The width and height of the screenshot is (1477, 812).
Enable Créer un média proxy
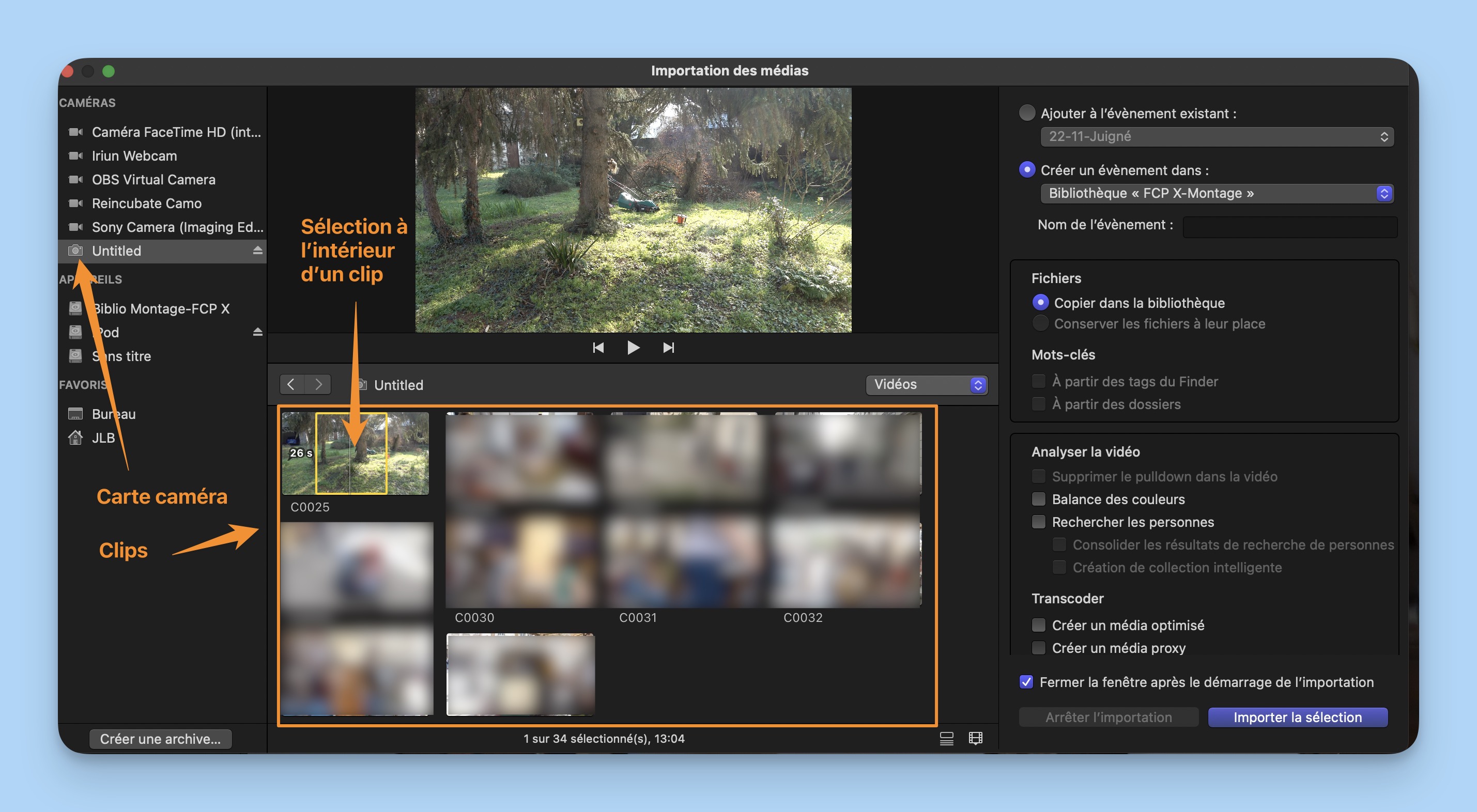pyautogui.click(x=1038, y=648)
